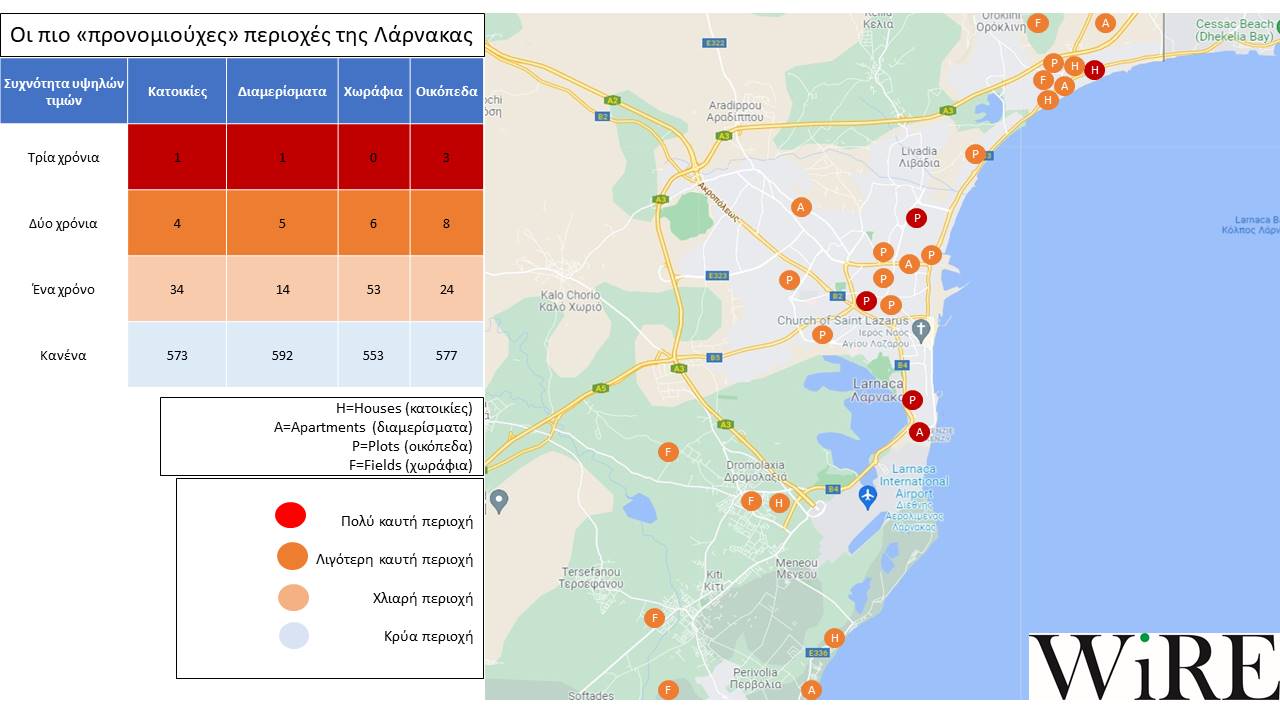Click the orange P marker right of Livadia
Image resolution: width=1280 pixels, height=720 pixels.
(x=975, y=154)
